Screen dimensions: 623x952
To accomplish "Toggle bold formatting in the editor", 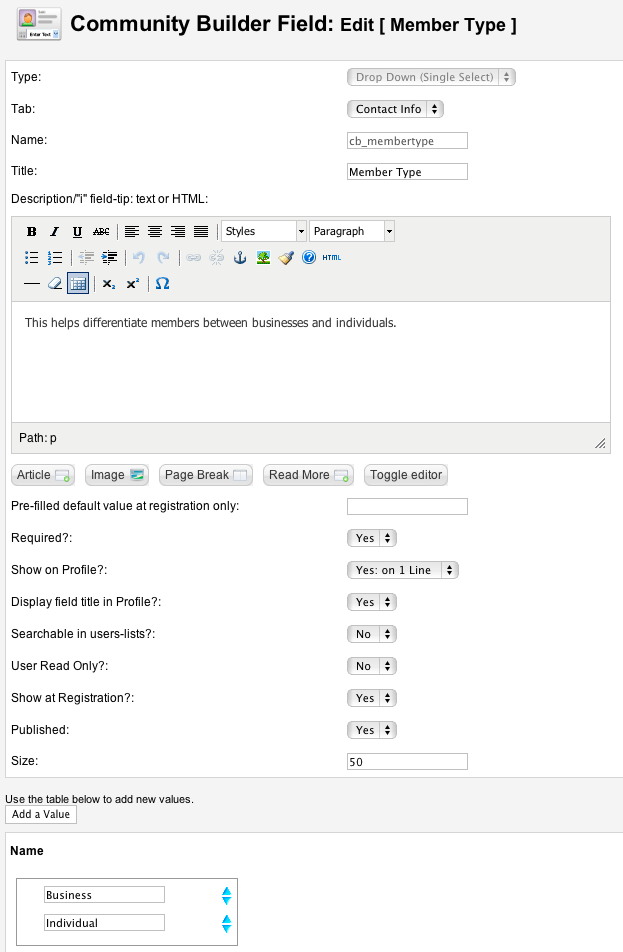I will (x=32, y=232).
